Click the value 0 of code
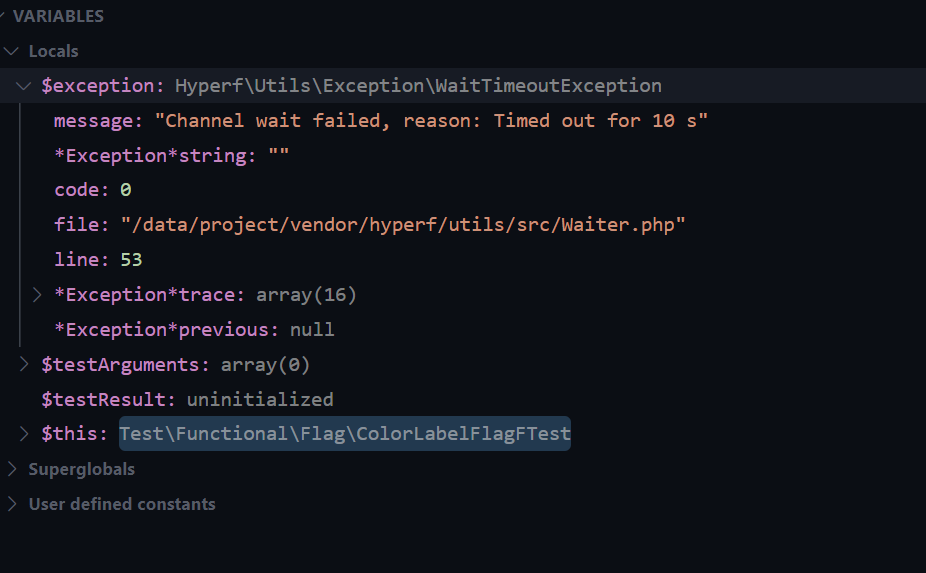 click(126, 190)
